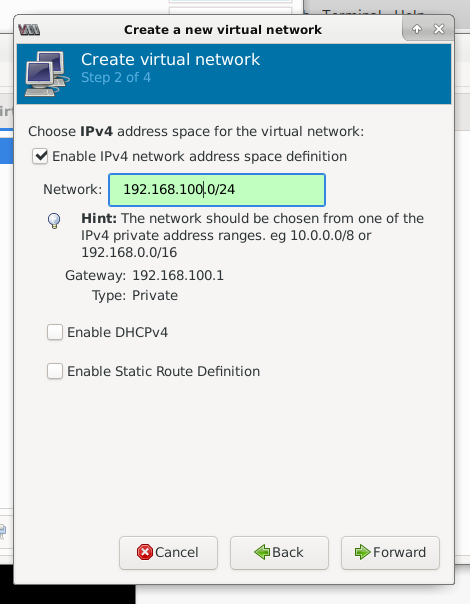
Task: Enable the DHCPv4 checkbox
Action: pos(55,332)
